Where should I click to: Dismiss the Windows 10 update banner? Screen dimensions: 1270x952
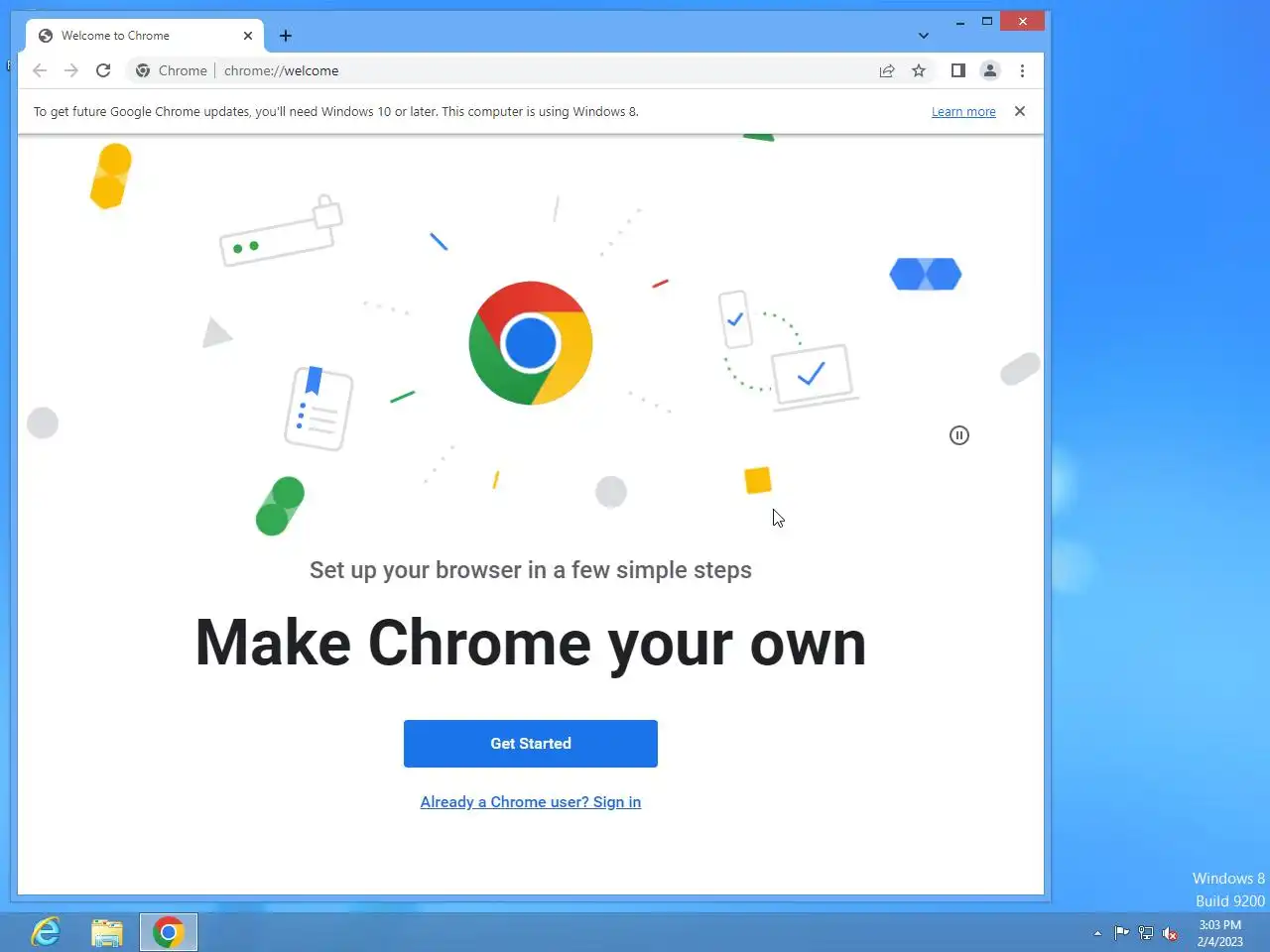point(1019,111)
